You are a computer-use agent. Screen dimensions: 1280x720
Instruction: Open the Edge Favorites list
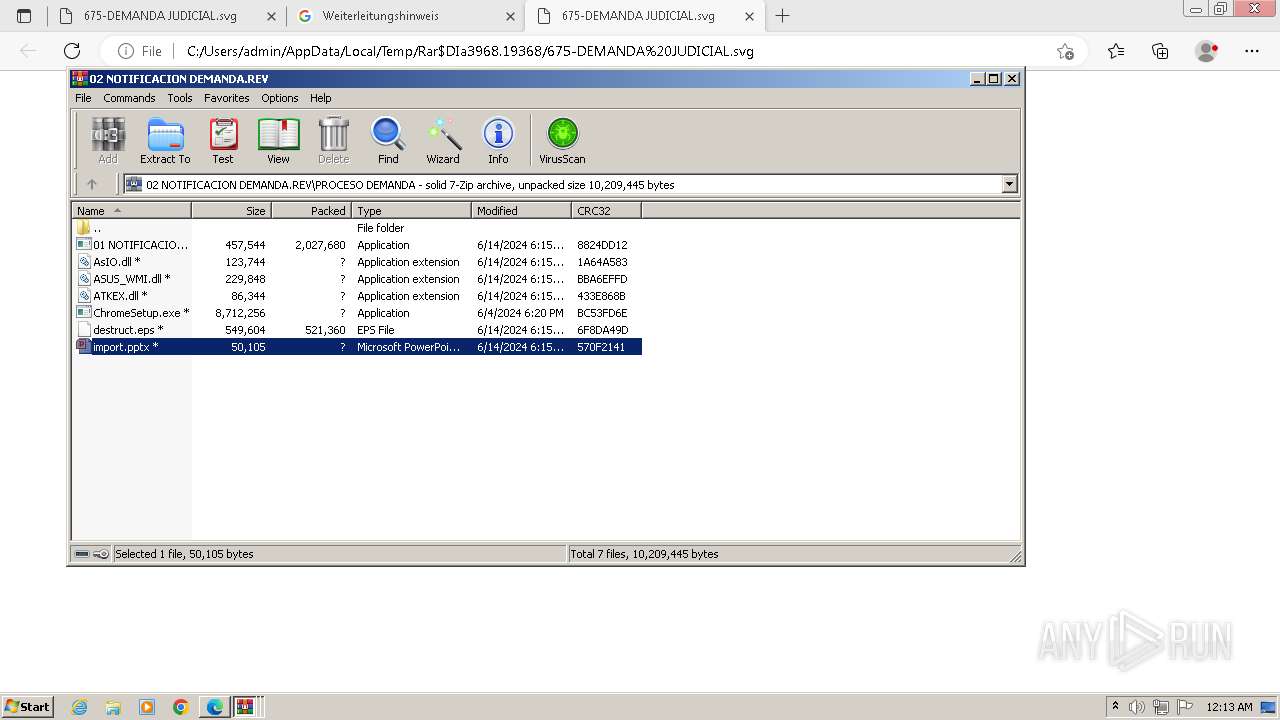click(x=1116, y=51)
